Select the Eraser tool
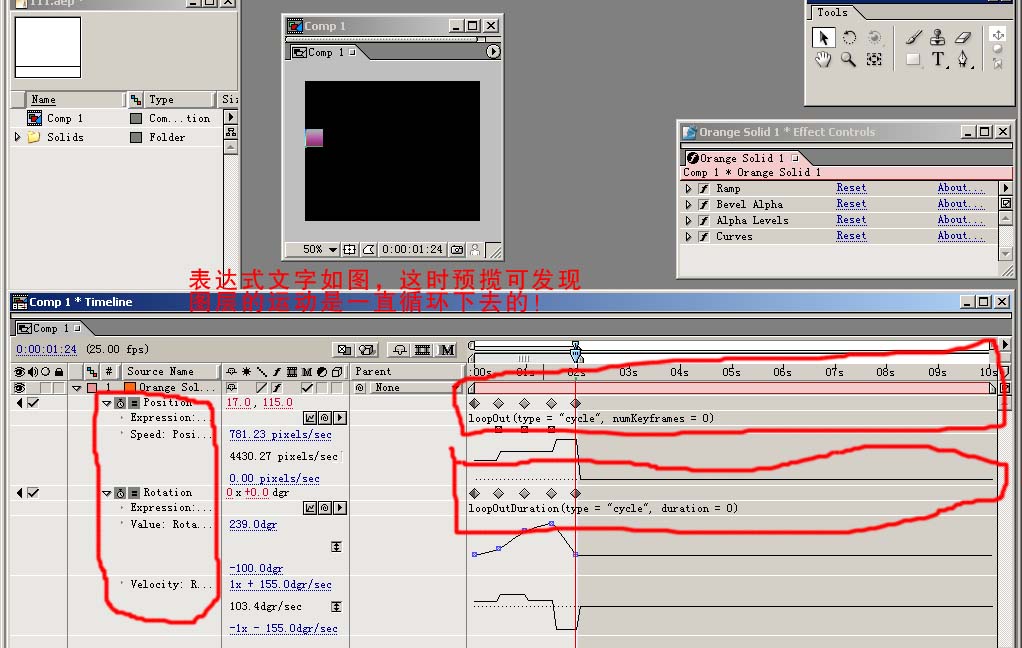Viewport: 1022px width, 648px height. [x=963, y=38]
